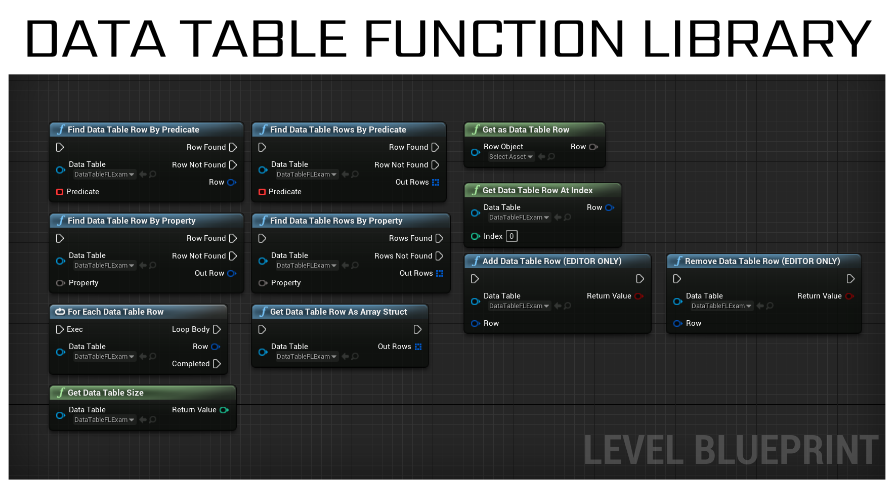Open Data Table dropdown on Find Data Table Row By Property

[103, 266]
